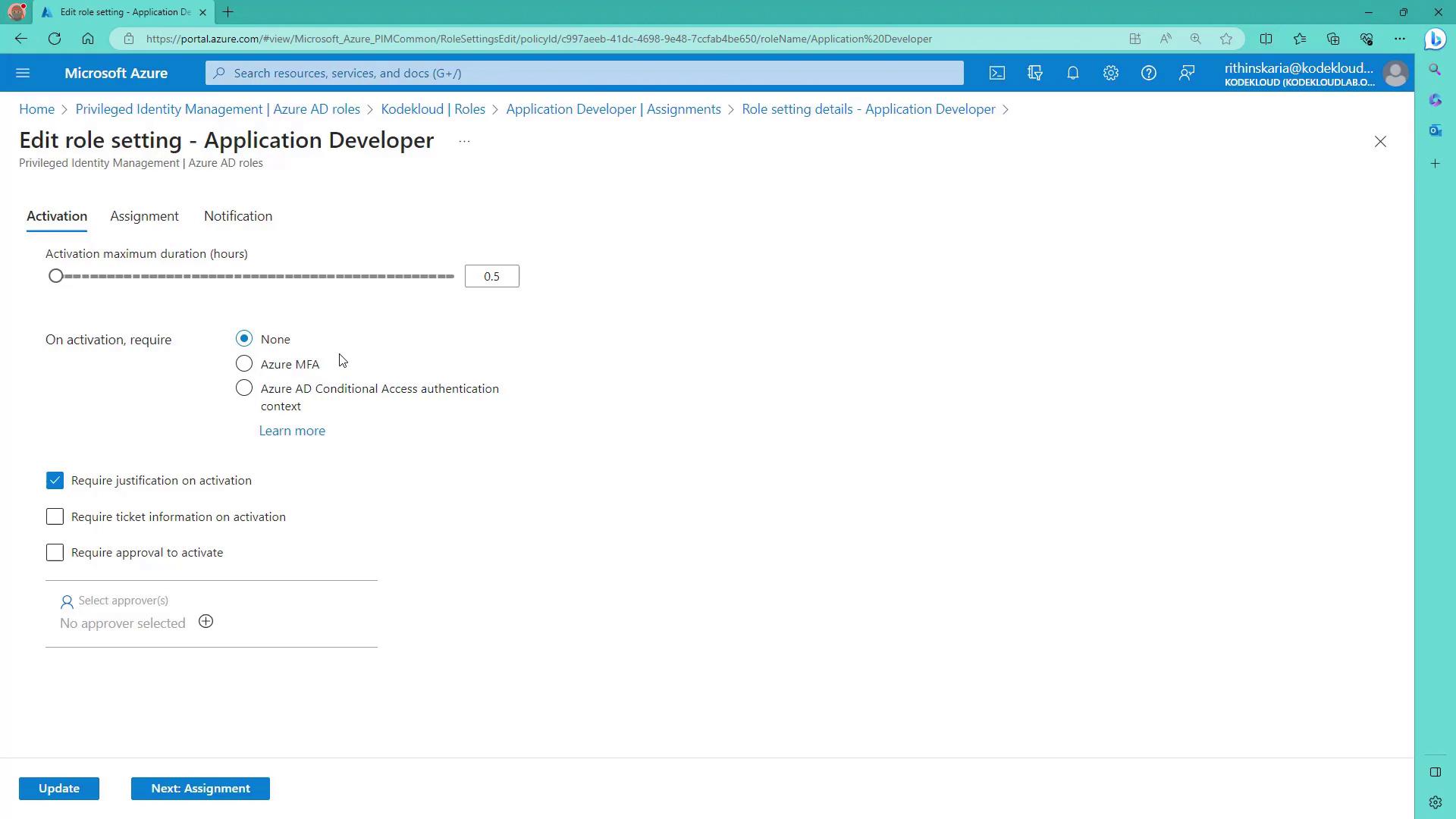Switch to the Assignment tab

click(144, 216)
